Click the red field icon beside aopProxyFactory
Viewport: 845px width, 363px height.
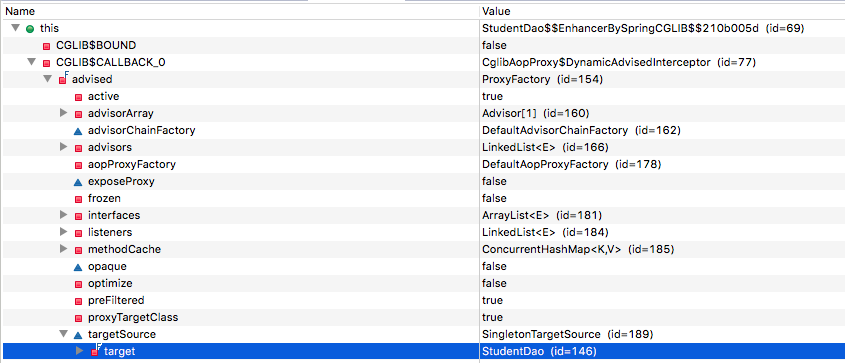tap(78, 165)
